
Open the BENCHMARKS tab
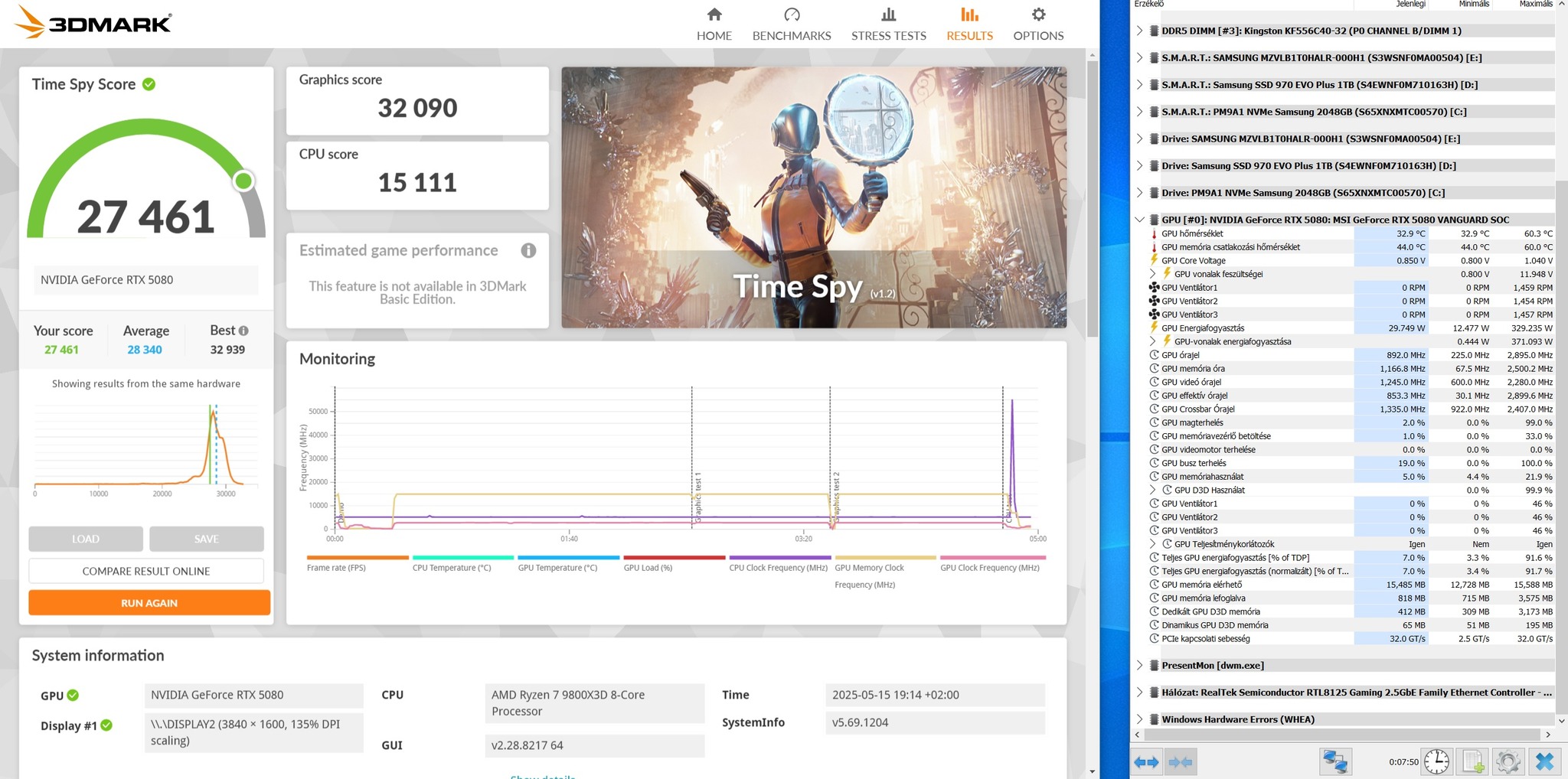[x=792, y=24]
